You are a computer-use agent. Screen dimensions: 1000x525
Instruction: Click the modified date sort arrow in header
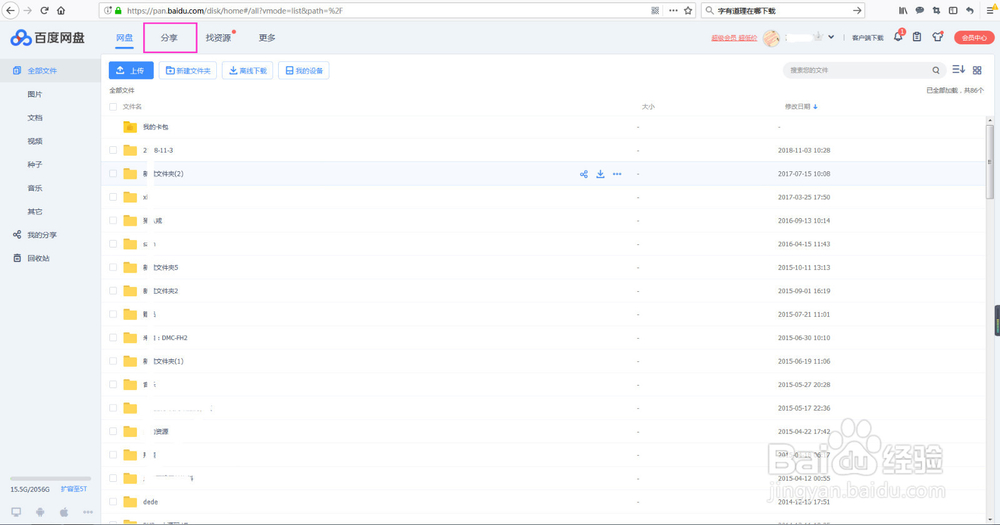tap(815, 107)
